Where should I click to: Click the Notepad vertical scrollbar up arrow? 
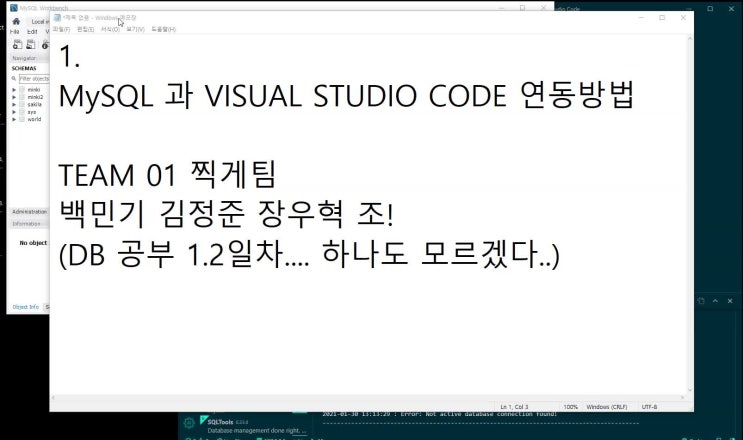coord(689,39)
